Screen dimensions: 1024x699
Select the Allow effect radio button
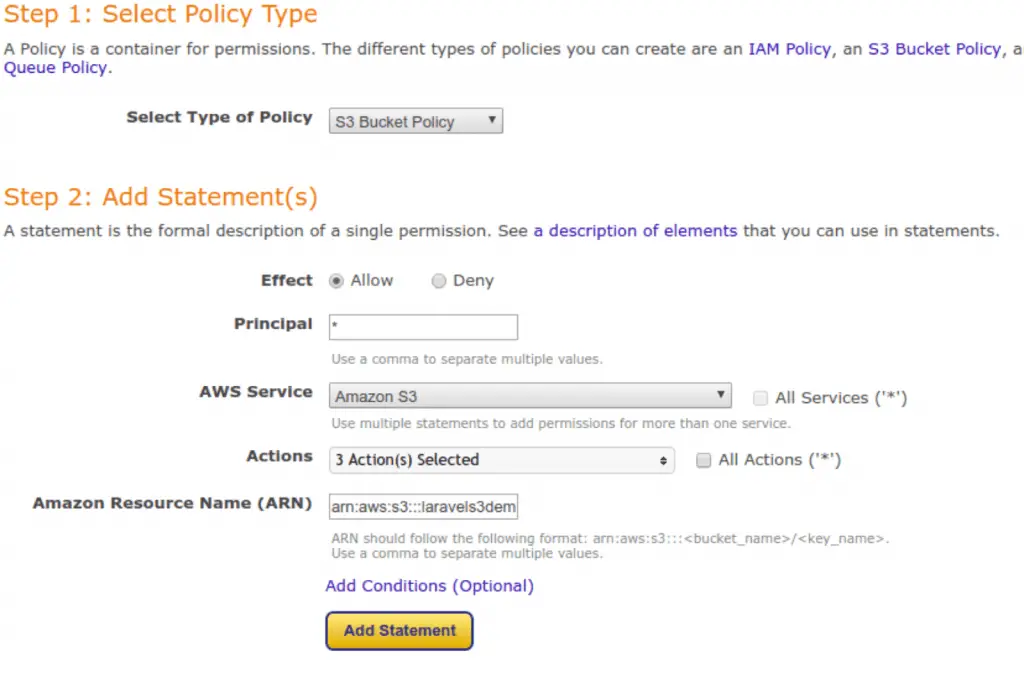tap(337, 281)
